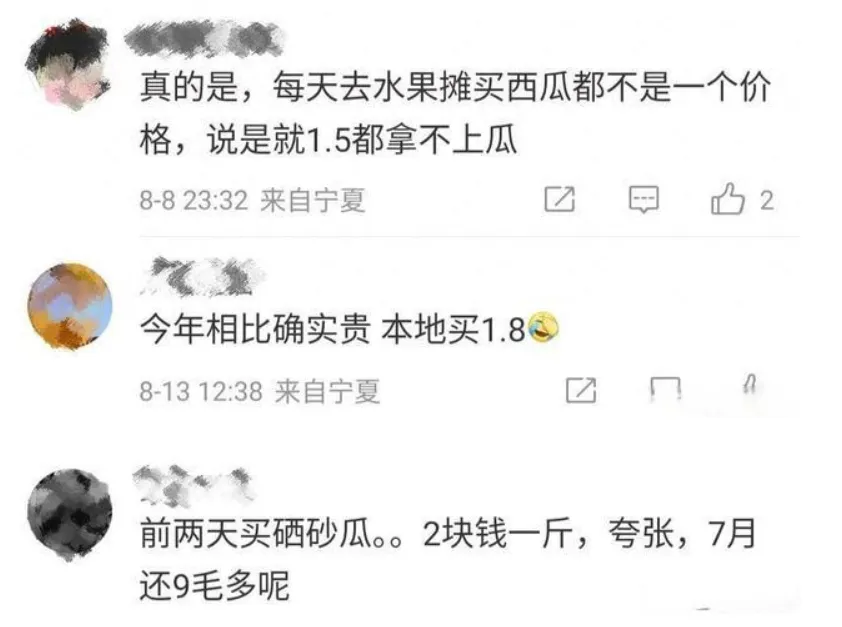Viewport: 842px width, 627px height.
Task: Like the first comment with 2 likes
Action: (x=728, y=199)
